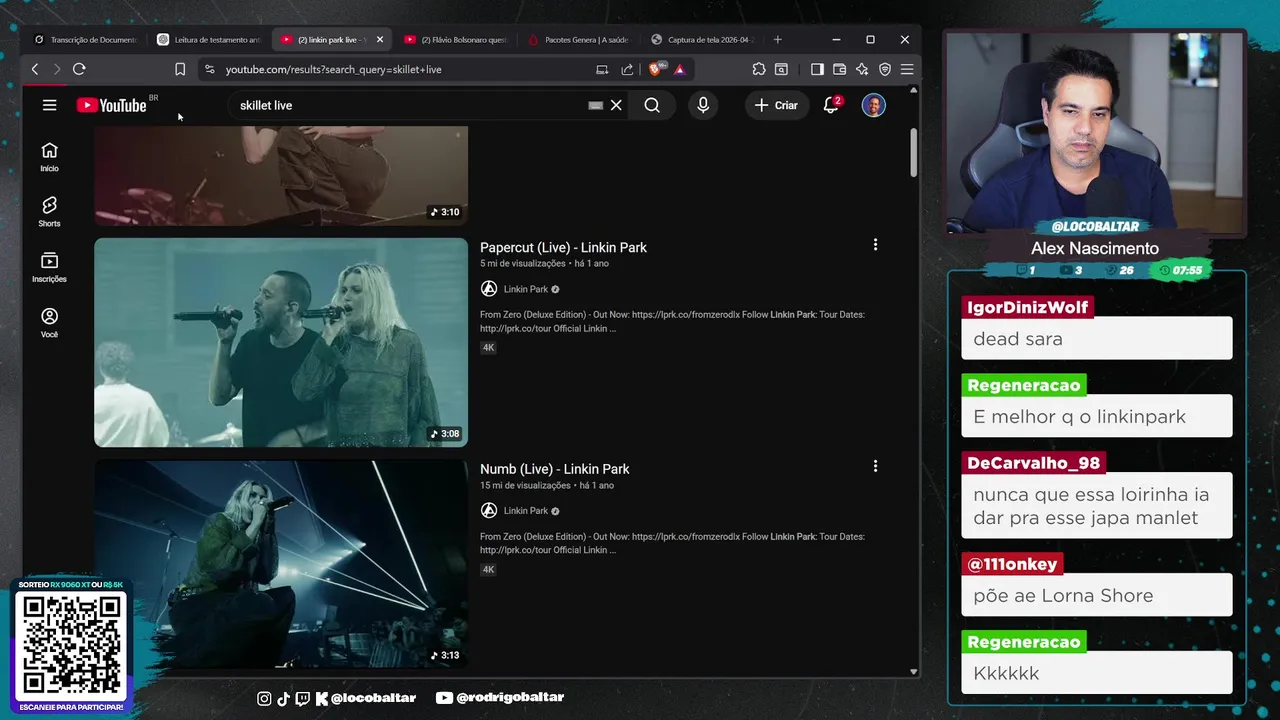Viewport: 1280px width, 720px height.
Task: Open Inscrições in the sidebar
Action: (x=49, y=267)
